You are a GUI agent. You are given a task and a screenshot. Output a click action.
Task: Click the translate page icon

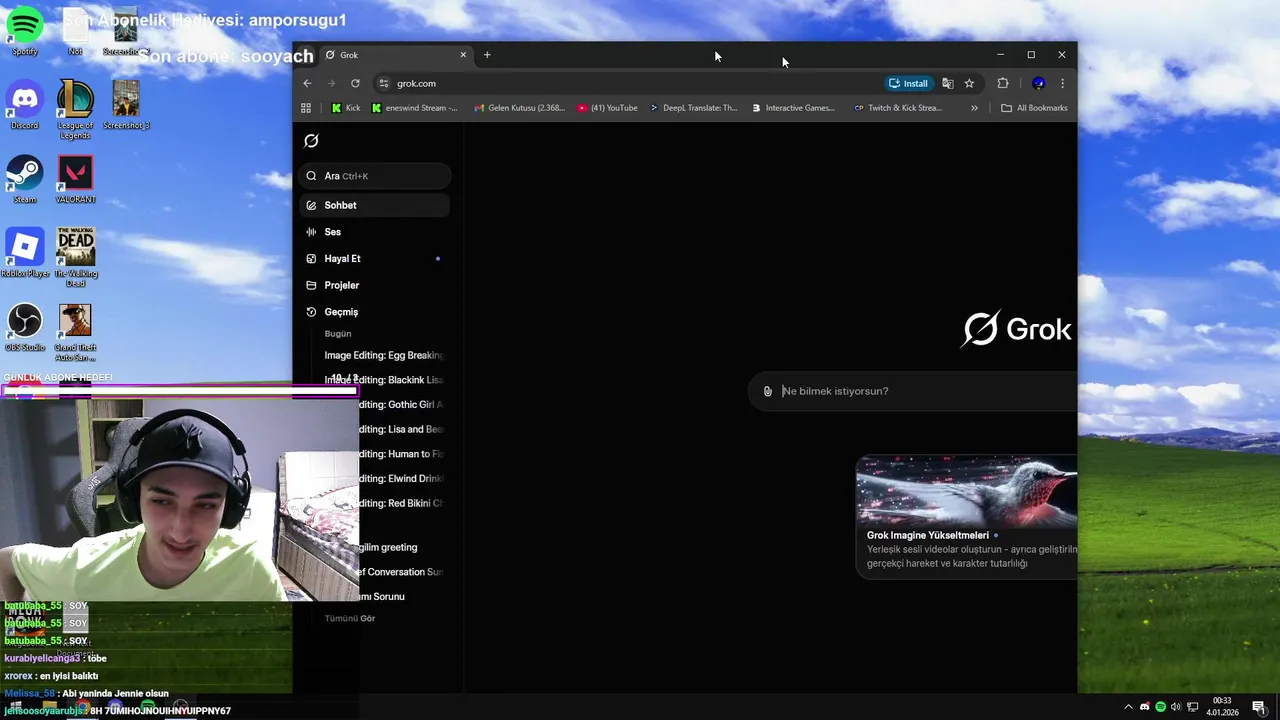(948, 83)
